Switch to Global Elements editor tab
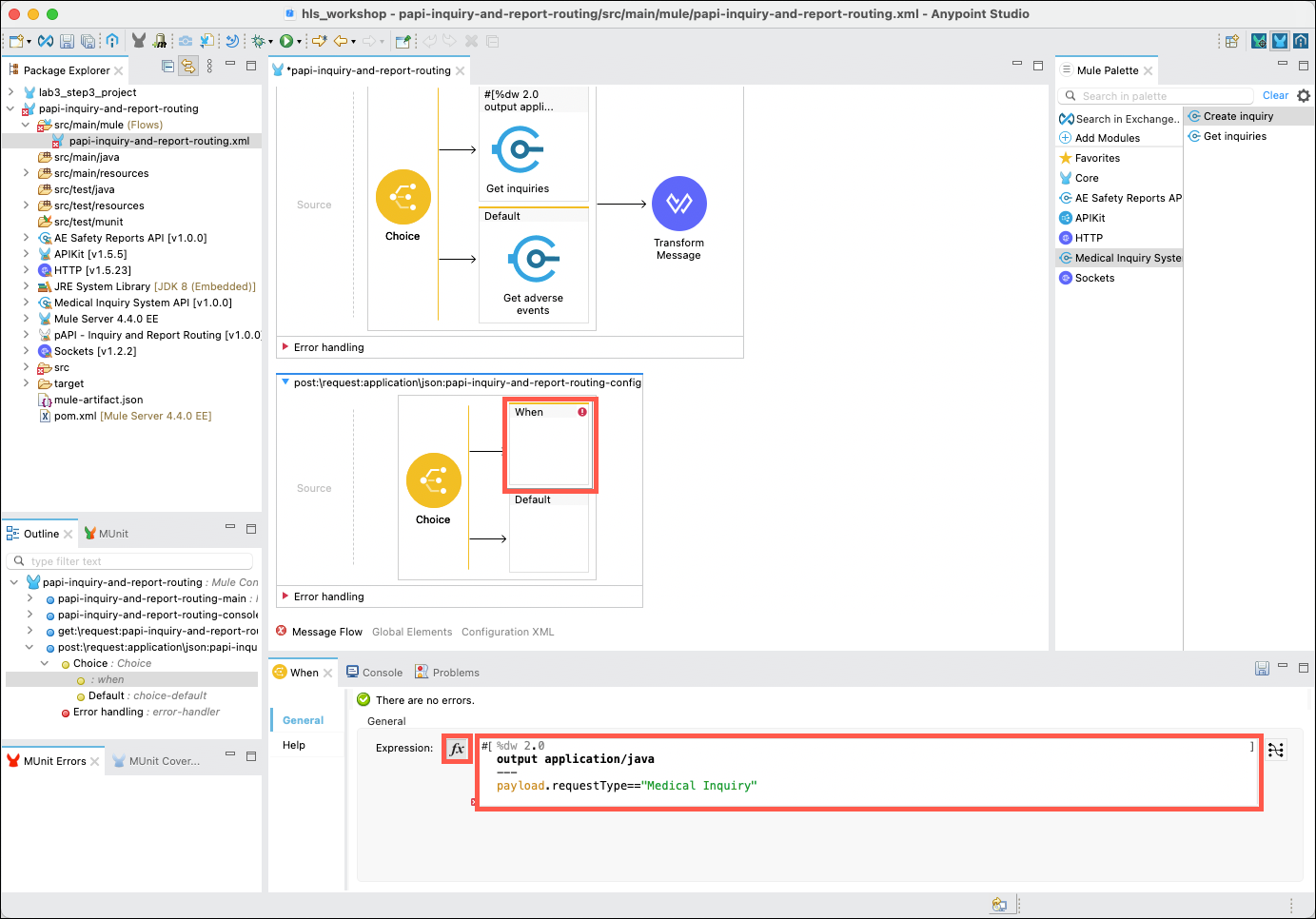 (412, 632)
